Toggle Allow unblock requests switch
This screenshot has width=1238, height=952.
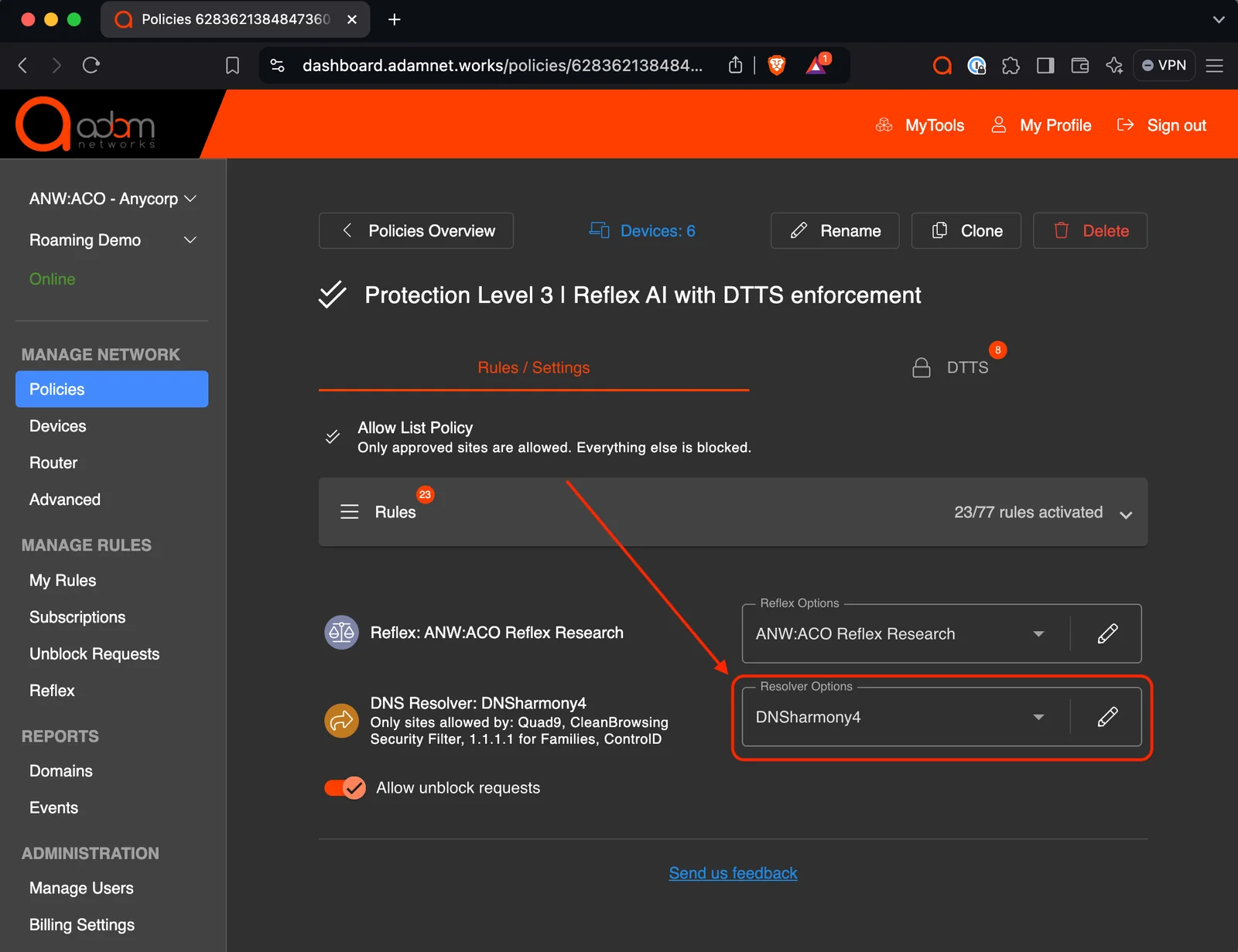coord(345,788)
